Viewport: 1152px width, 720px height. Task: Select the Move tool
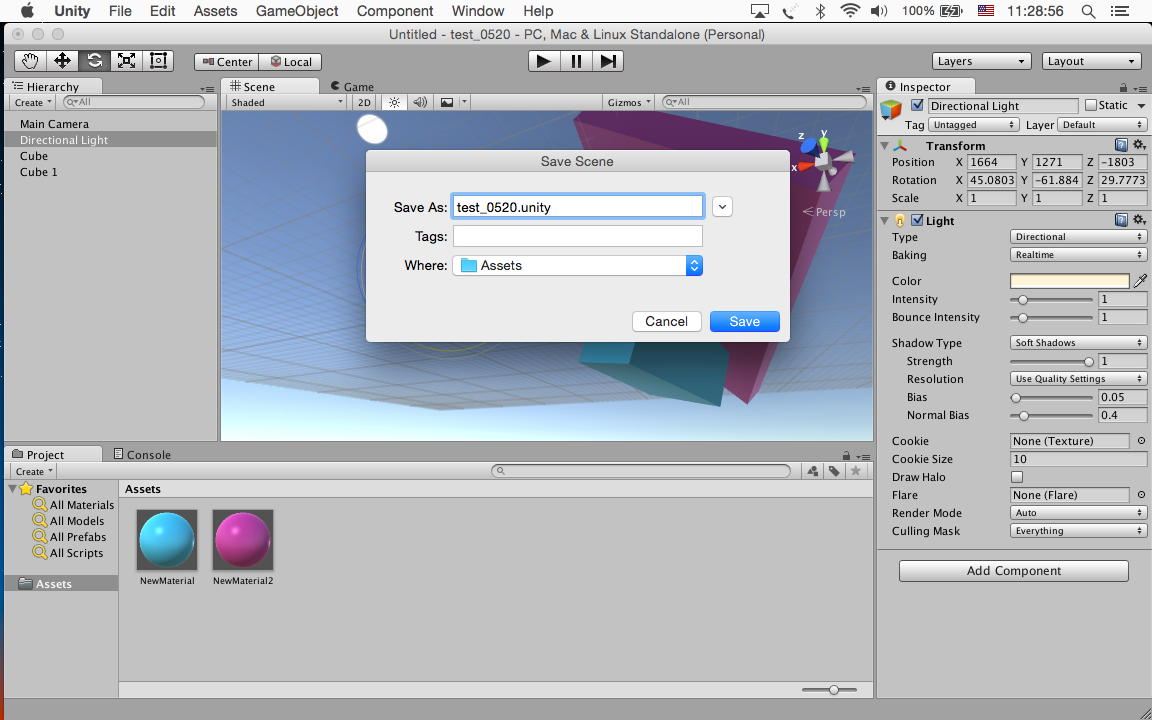pyautogui.click(x=62, y=61)
